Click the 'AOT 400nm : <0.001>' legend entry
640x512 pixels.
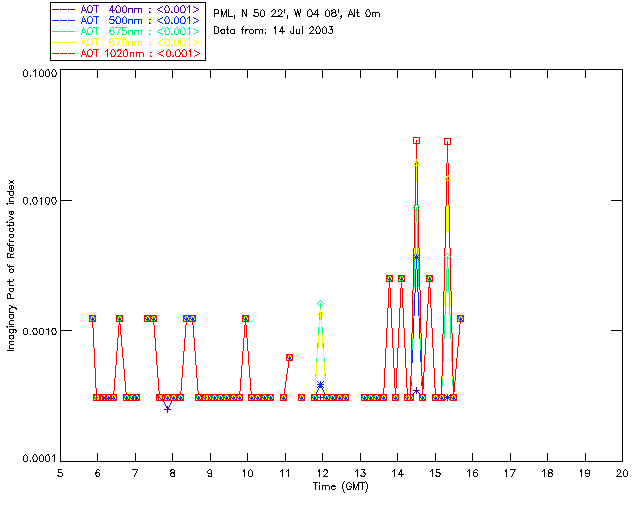click(x=127, y=9)
